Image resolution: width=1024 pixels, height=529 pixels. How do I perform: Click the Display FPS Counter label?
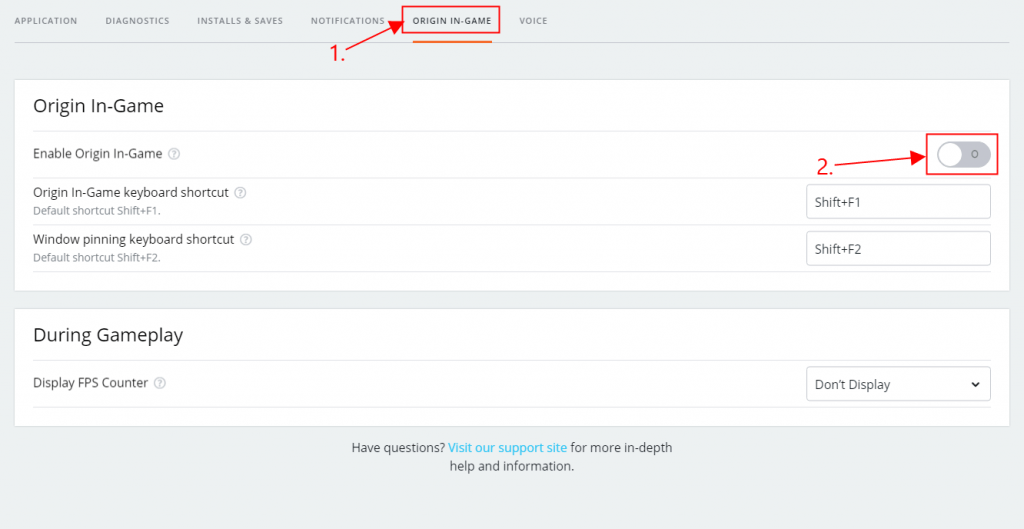[91, 383]
